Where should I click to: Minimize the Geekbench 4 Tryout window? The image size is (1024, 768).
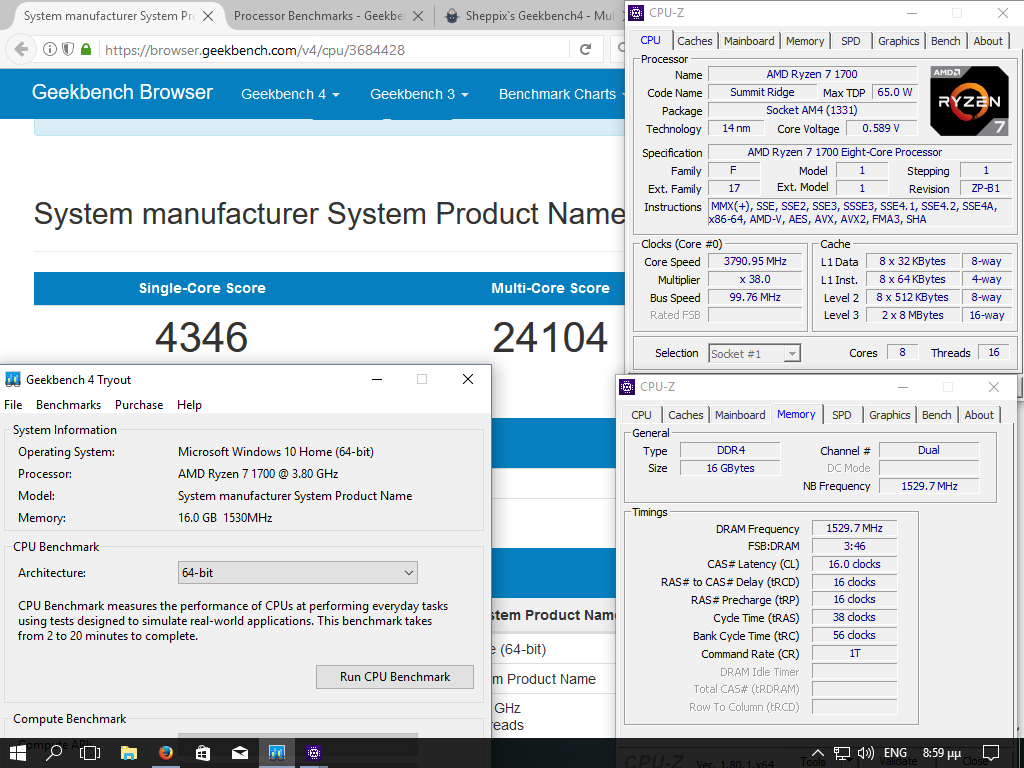click(377, 379)
